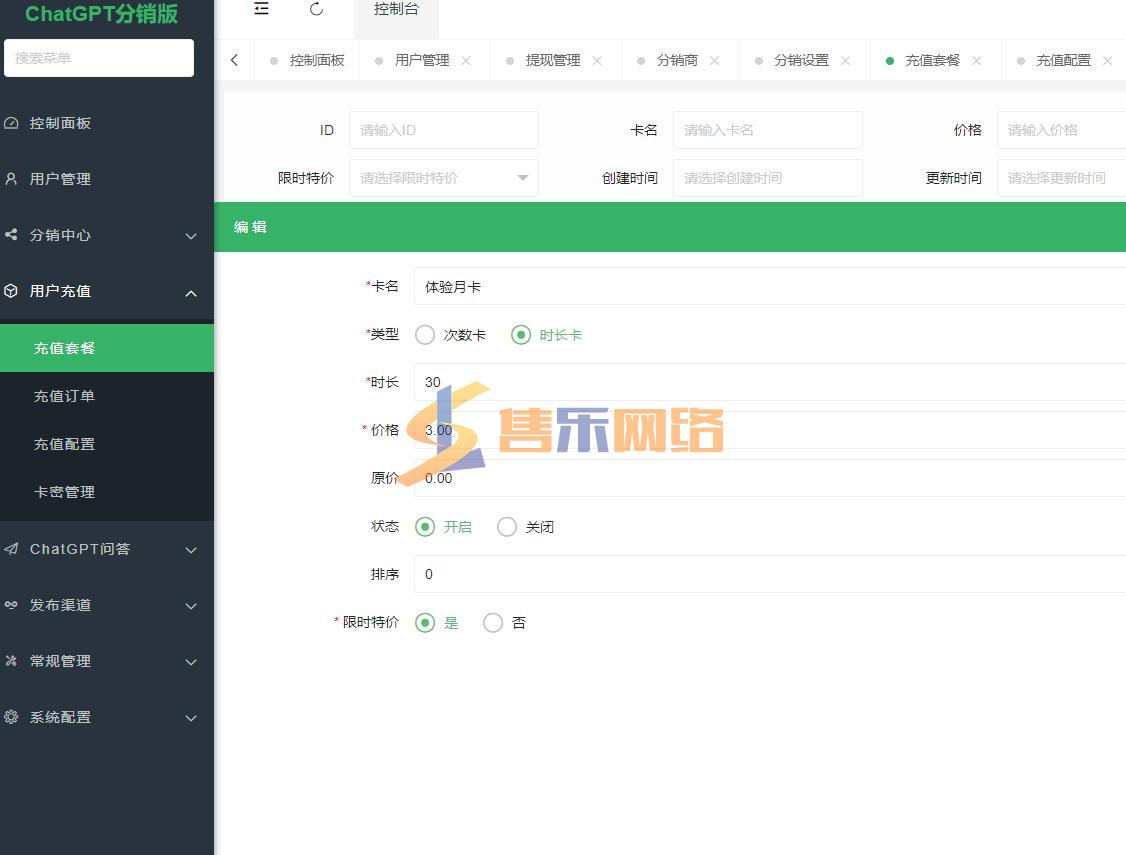
Task: Set status to 关闭
Action: click(x=507, y=526)
